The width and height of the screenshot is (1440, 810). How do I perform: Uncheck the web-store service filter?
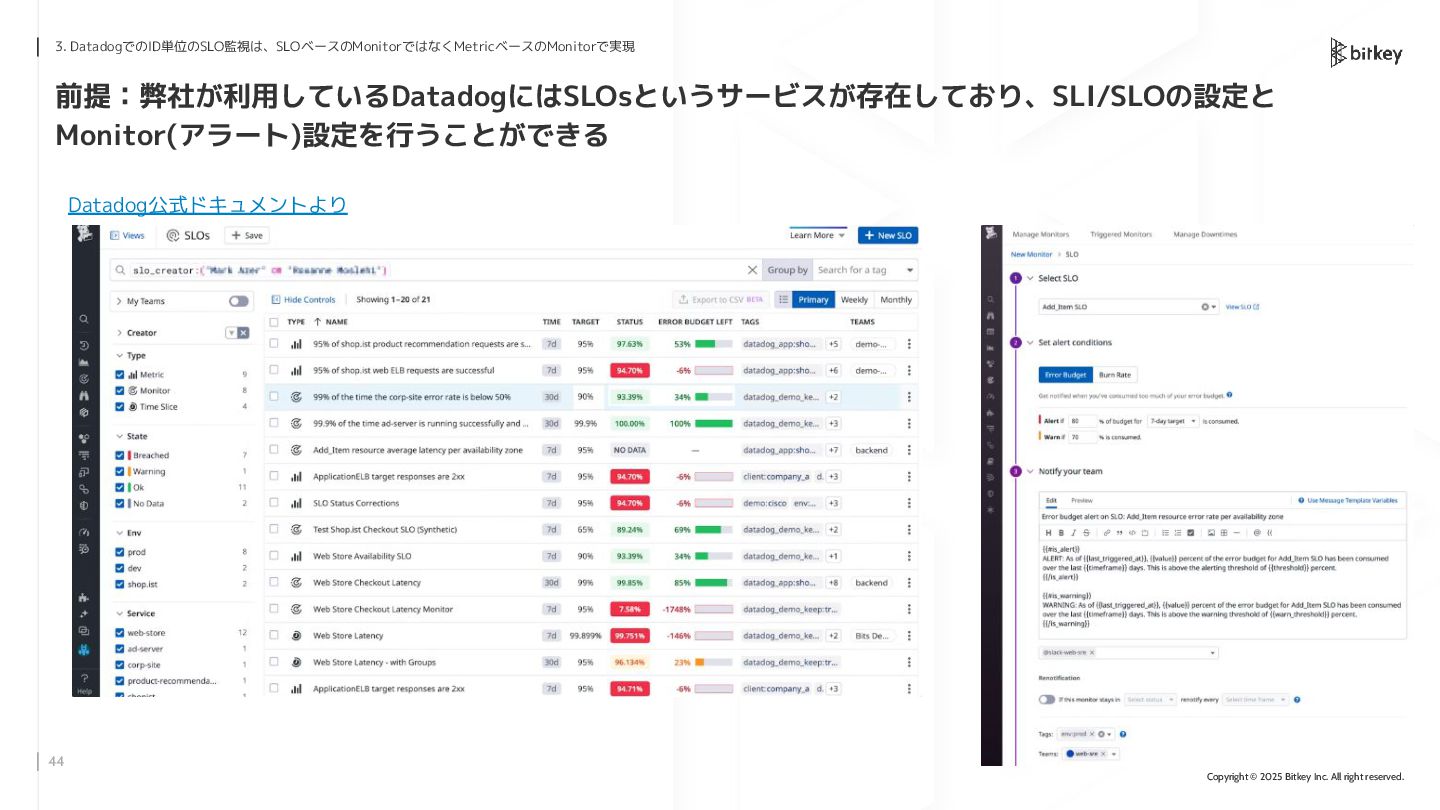click(120, 633)
